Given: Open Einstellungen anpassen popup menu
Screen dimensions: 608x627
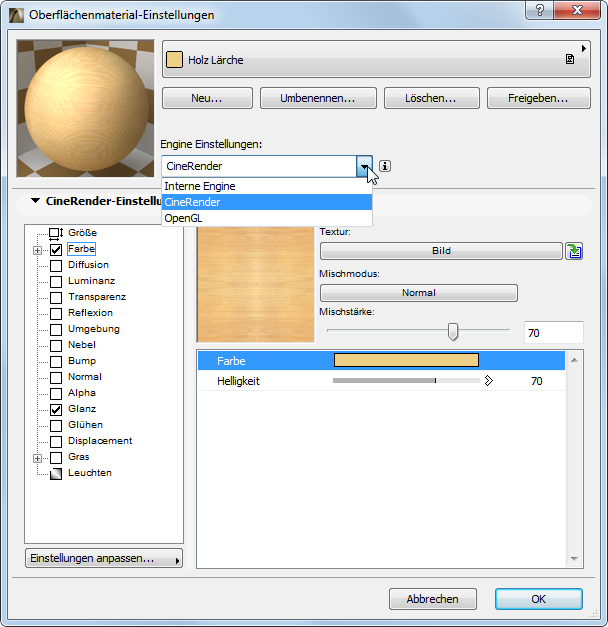Looking at the screenshot, I should pos(104,558).
